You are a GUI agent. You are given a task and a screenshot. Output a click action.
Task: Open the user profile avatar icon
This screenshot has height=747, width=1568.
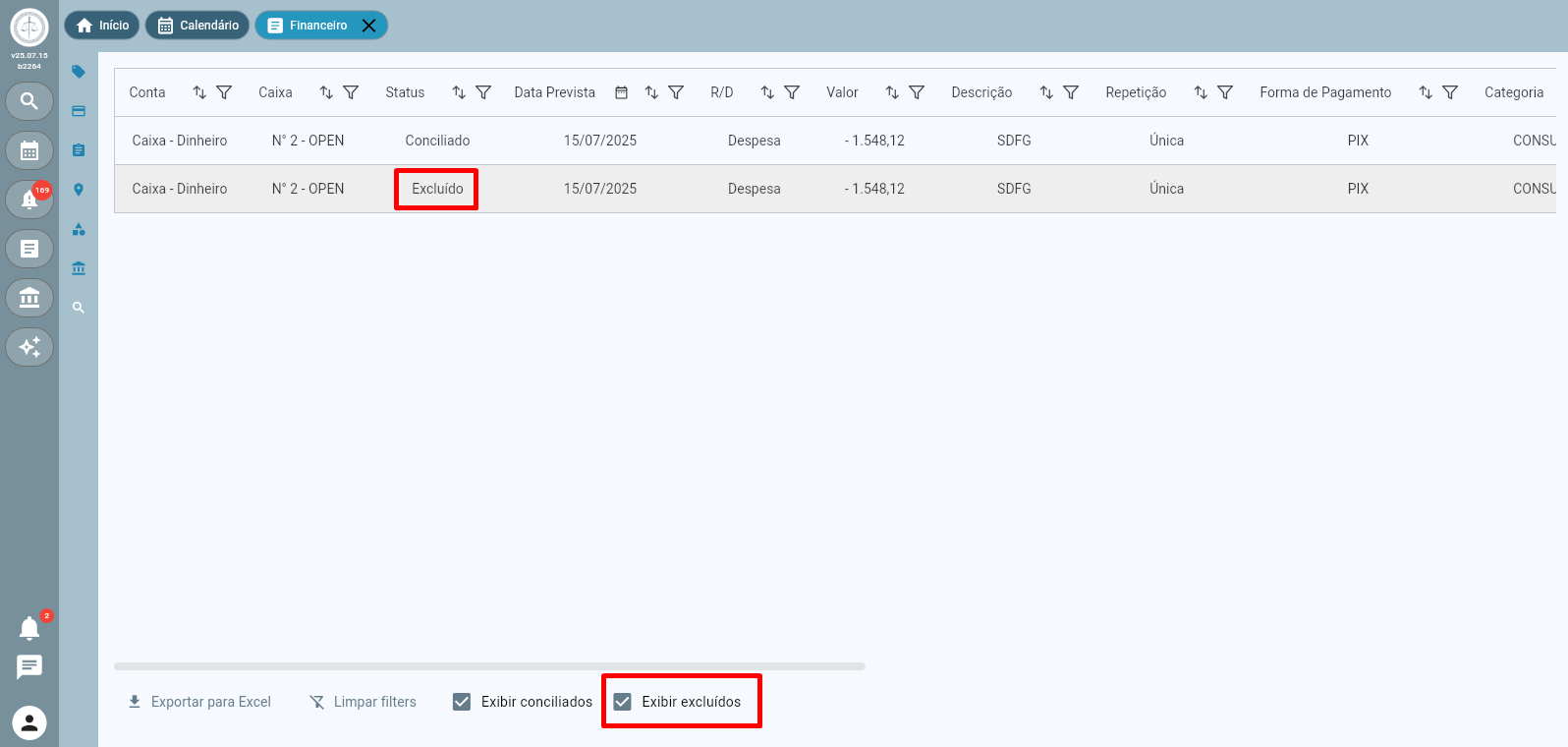pos(29,723)
